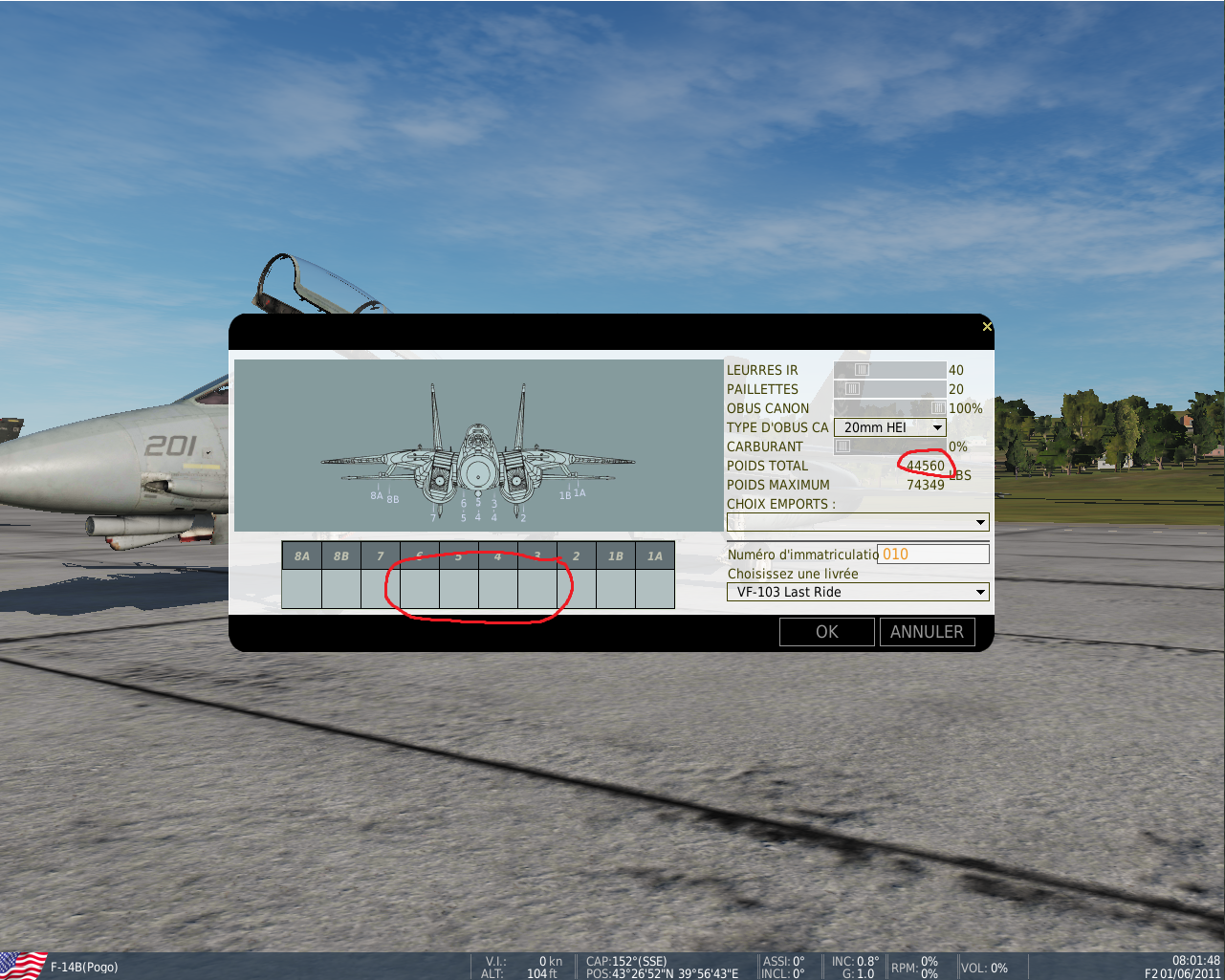1225x980 pixels.
Task: Select the empty slot under pylon 2
Action: point(576,589)
